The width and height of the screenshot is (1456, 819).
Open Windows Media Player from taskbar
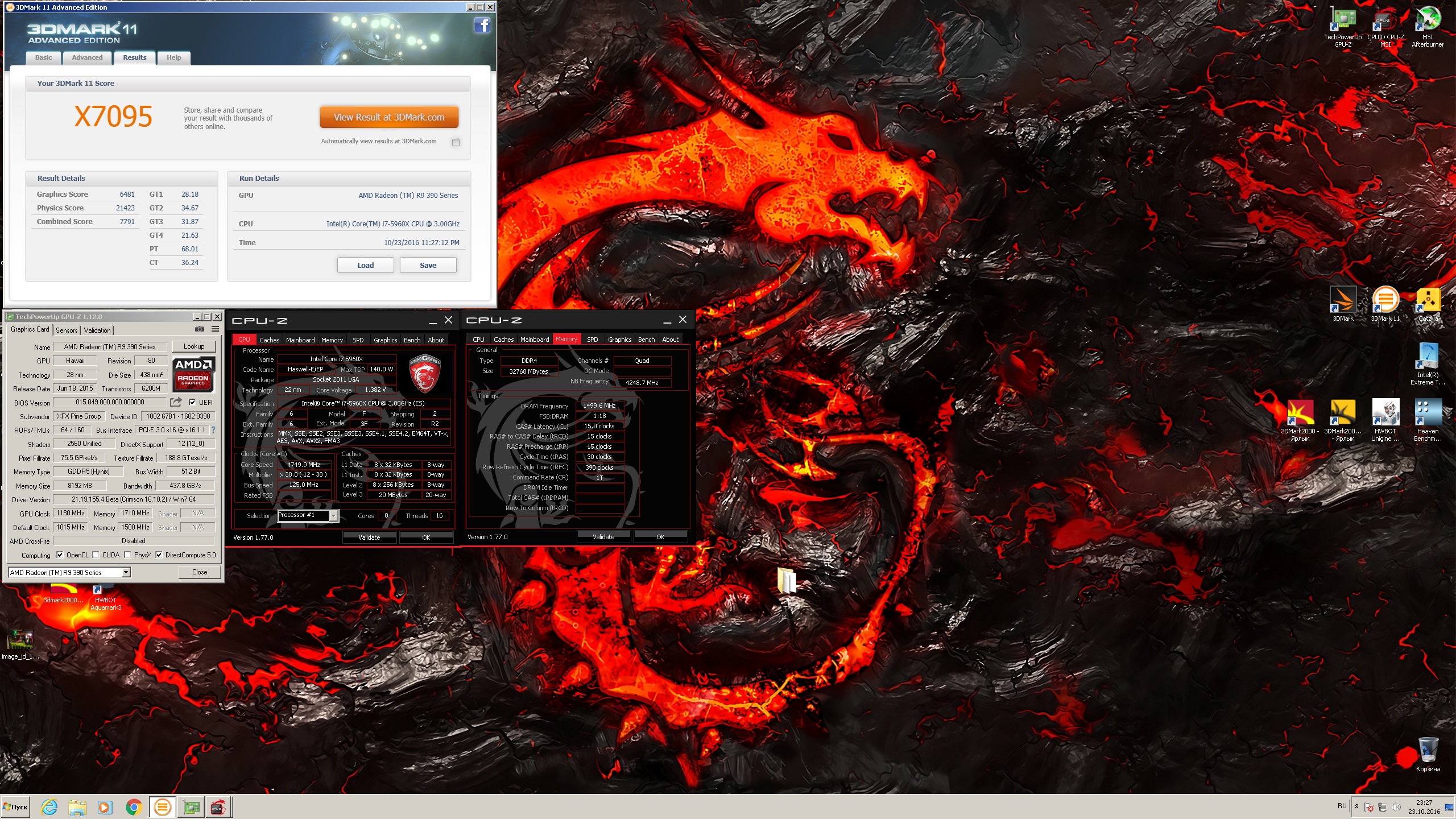(105, 806)
